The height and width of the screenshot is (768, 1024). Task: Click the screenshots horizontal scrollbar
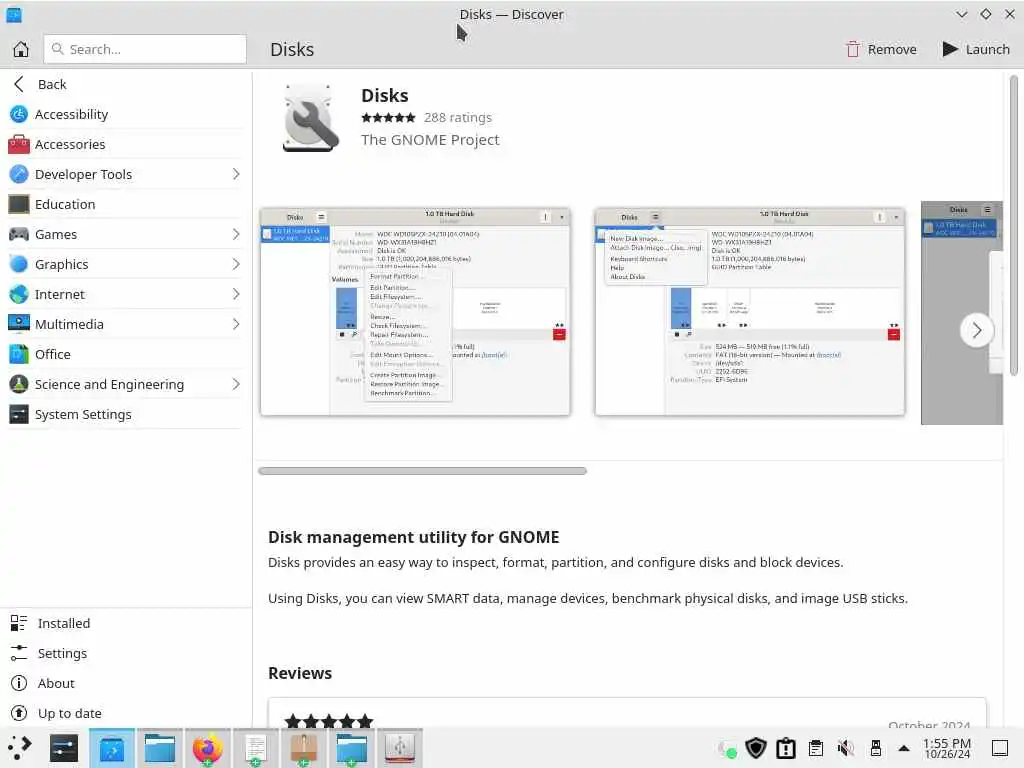[423, 471]
